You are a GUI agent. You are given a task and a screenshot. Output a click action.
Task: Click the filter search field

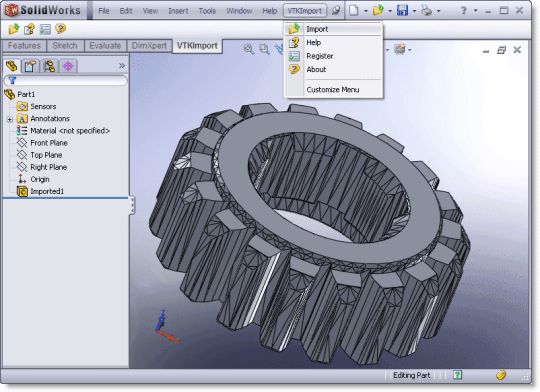[65, 81]
